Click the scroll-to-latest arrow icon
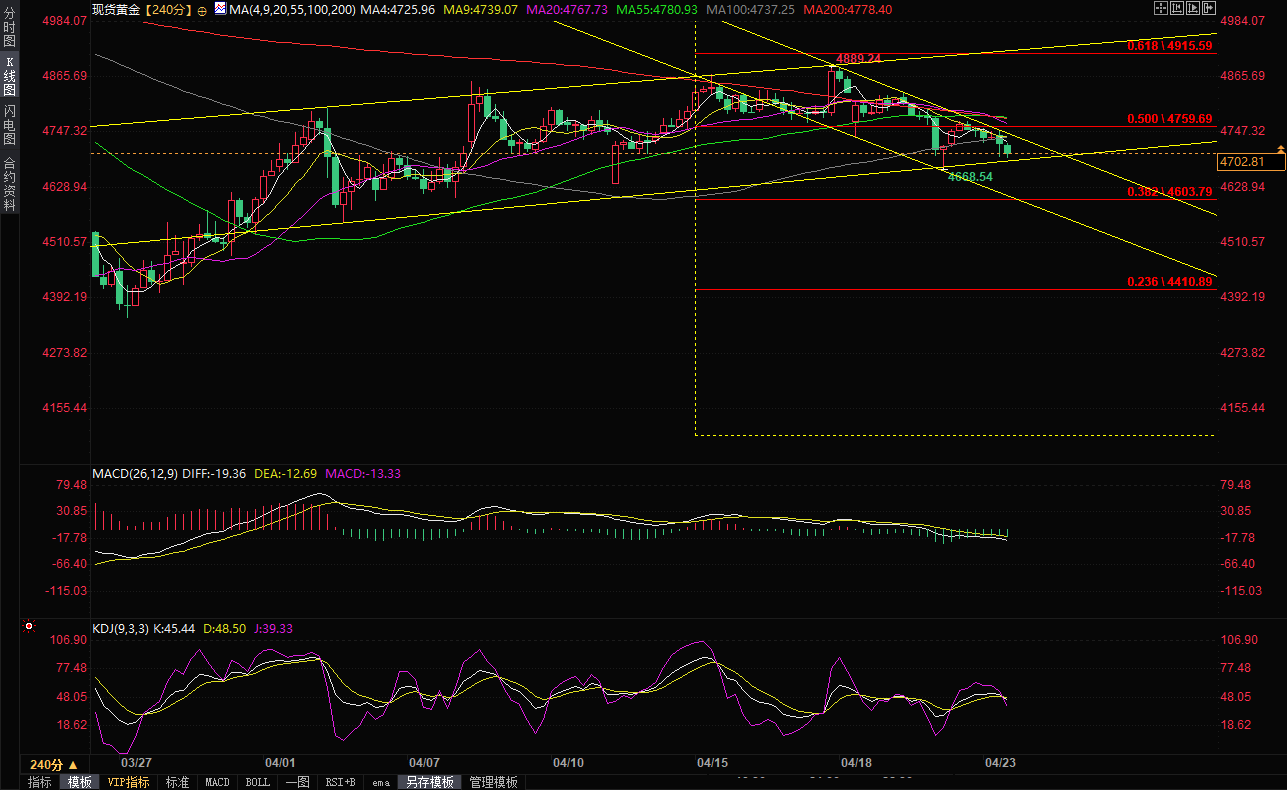Viewport: 1287px width, 790px height. pyautogui.click(x=1208, y=9)
